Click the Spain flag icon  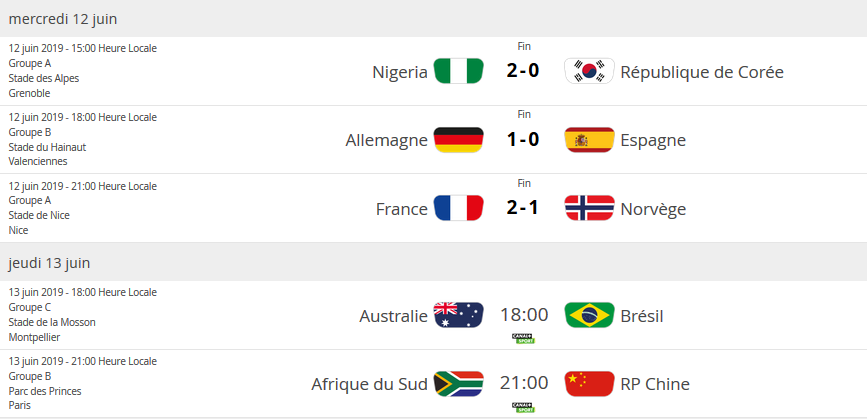(589, 140)
